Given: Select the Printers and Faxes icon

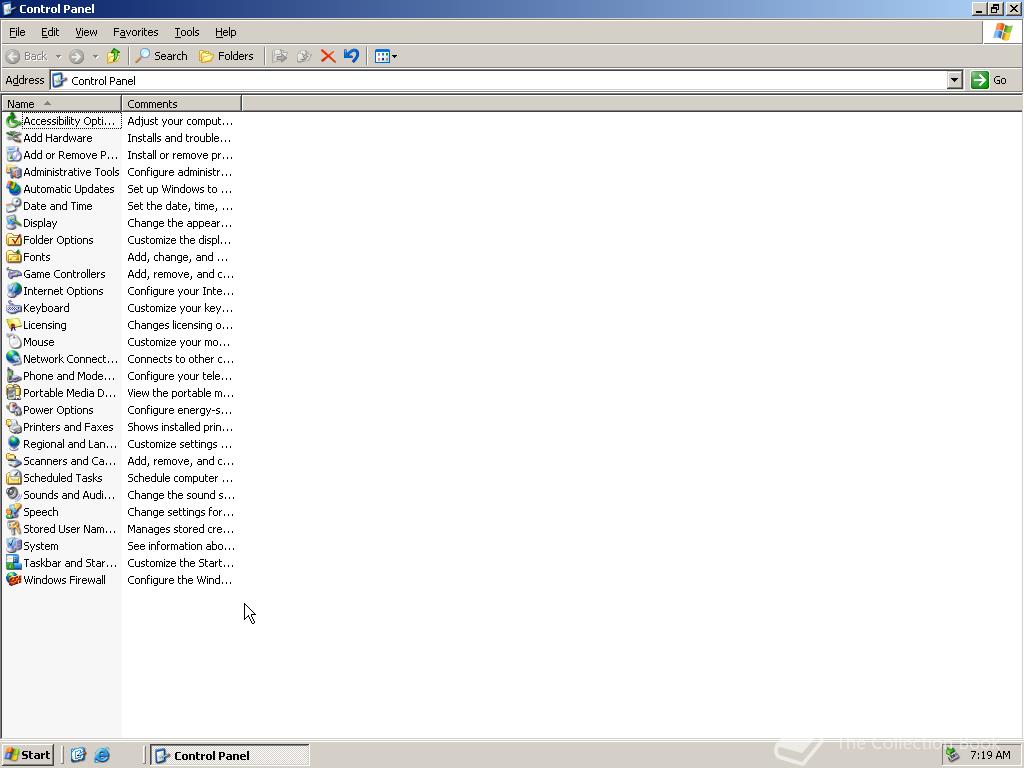Looking at the screenshot, I should coord(14,426).
